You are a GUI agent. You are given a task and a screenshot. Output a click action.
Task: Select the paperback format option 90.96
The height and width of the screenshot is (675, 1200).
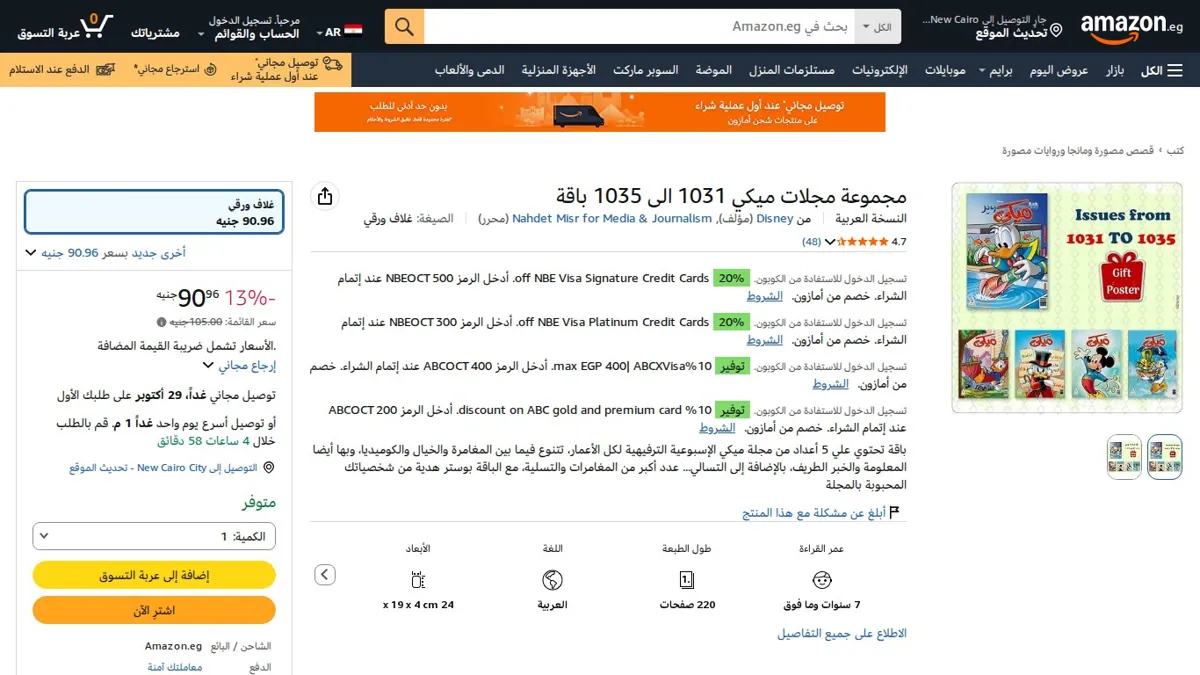[x=154, y=212]
